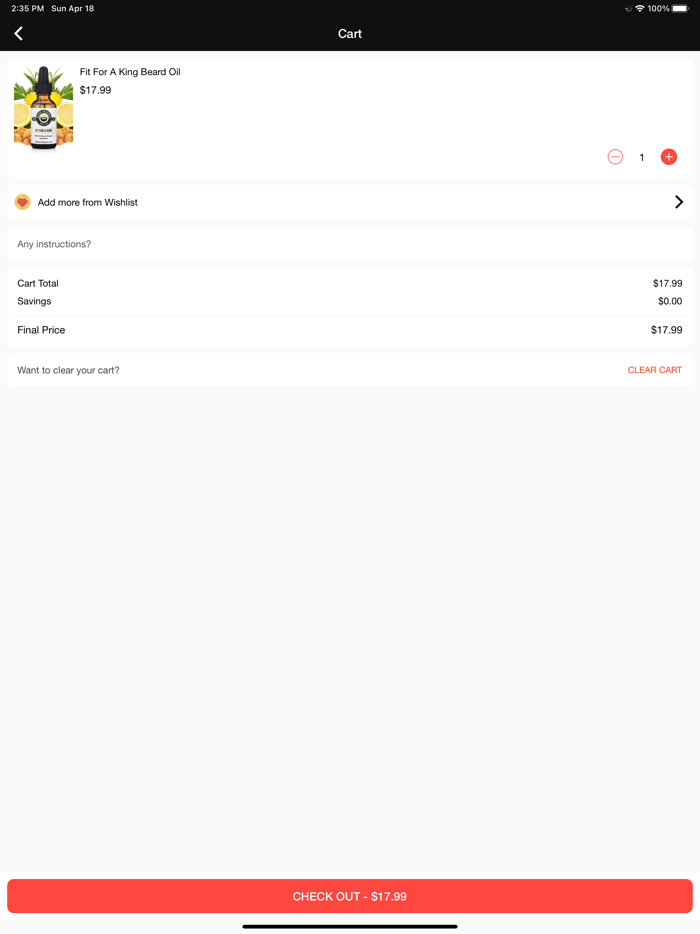Viewport: 700px width, 934px height.
Task: Tap the back arrow icon
Action: click(18, 34)
